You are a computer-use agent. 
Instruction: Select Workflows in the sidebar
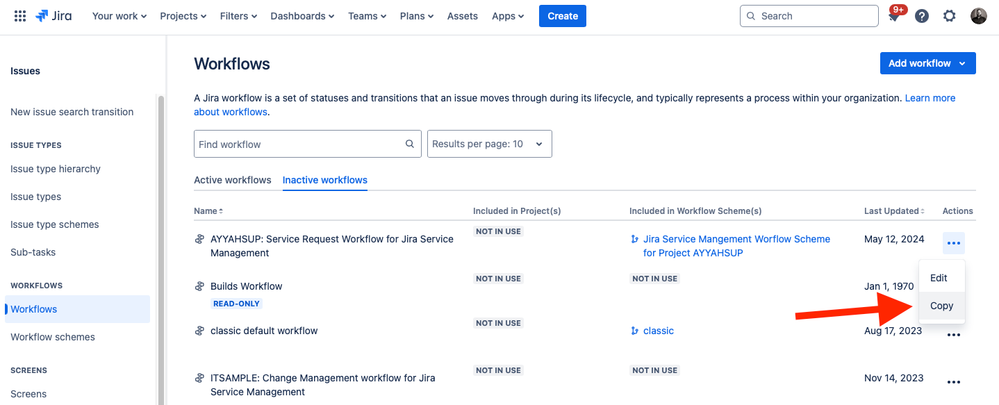point(77,309)
